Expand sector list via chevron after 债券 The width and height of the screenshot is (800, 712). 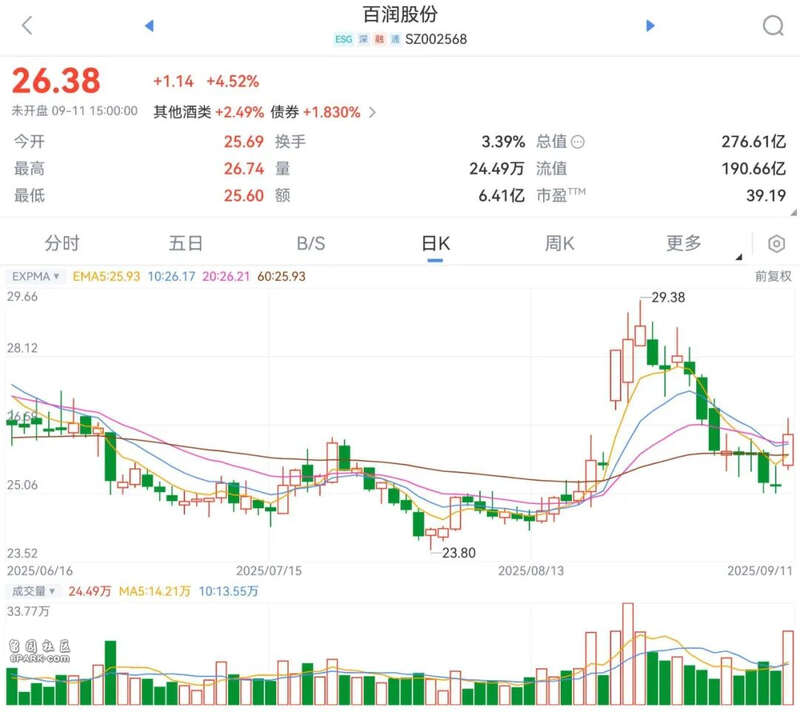click(x=373, y=112)
